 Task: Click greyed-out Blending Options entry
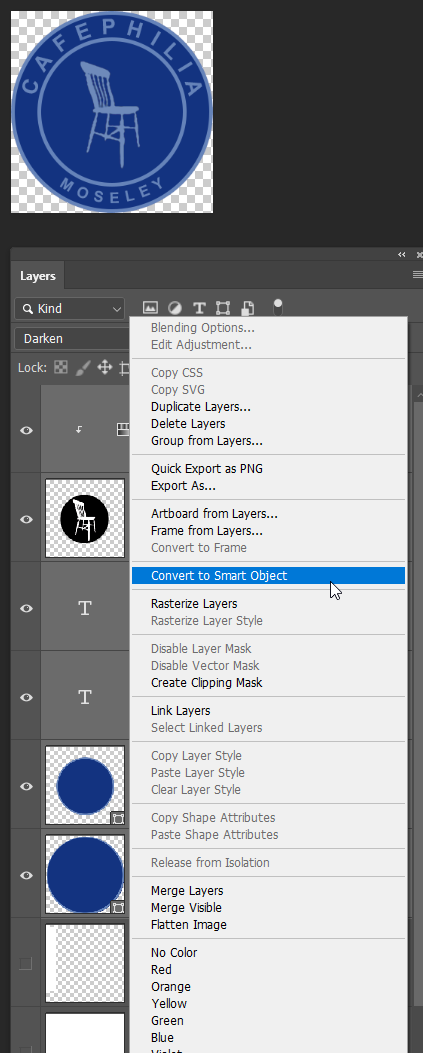(x=203, y=328)
